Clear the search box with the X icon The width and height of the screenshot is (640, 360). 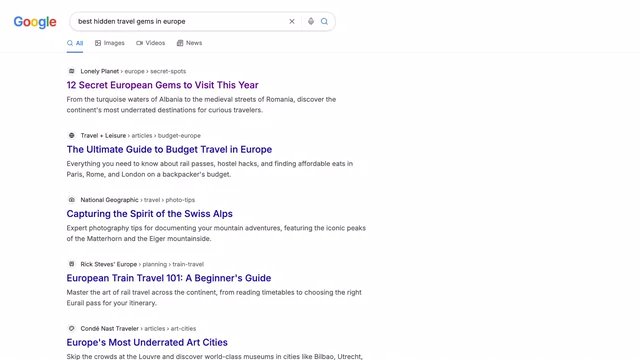click(292, 21)
